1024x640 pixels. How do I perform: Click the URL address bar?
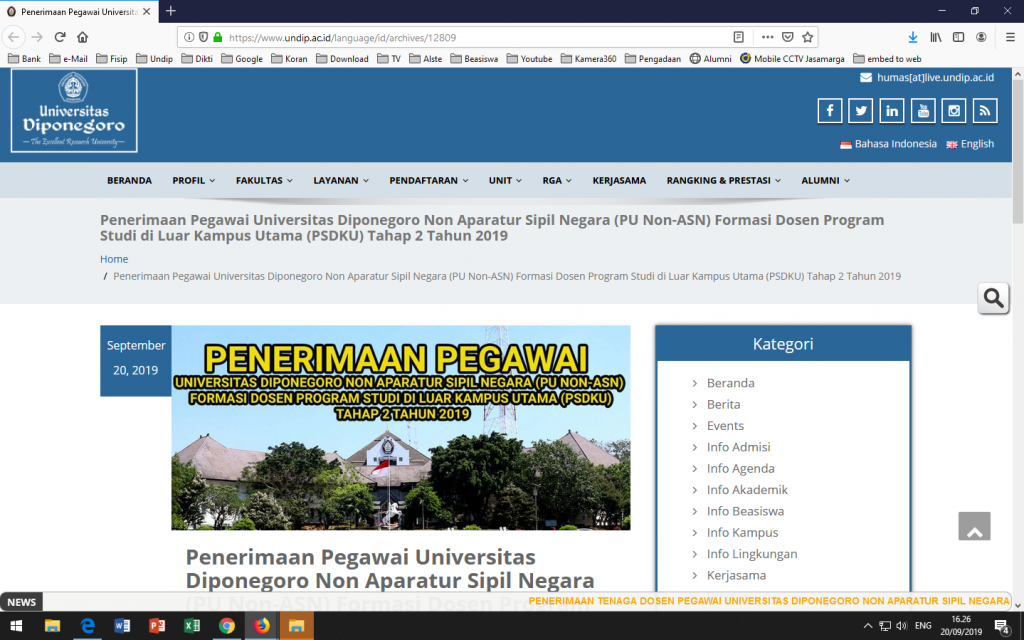(x=470, y=37)
